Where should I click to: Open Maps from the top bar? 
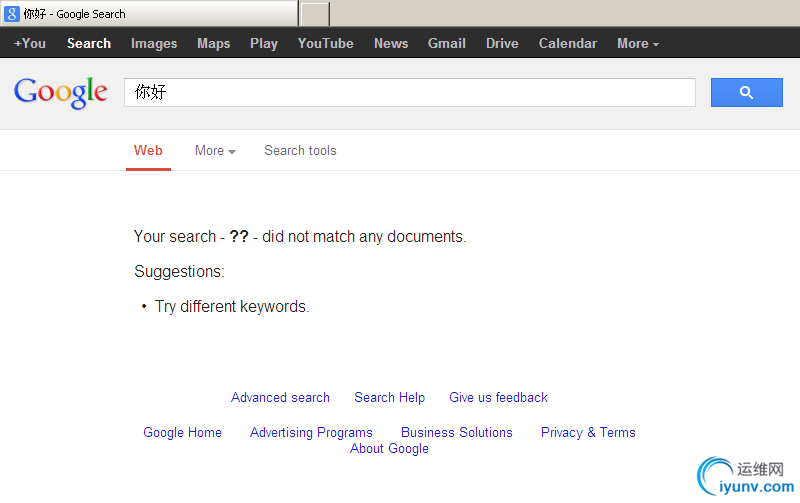point(213,43)
